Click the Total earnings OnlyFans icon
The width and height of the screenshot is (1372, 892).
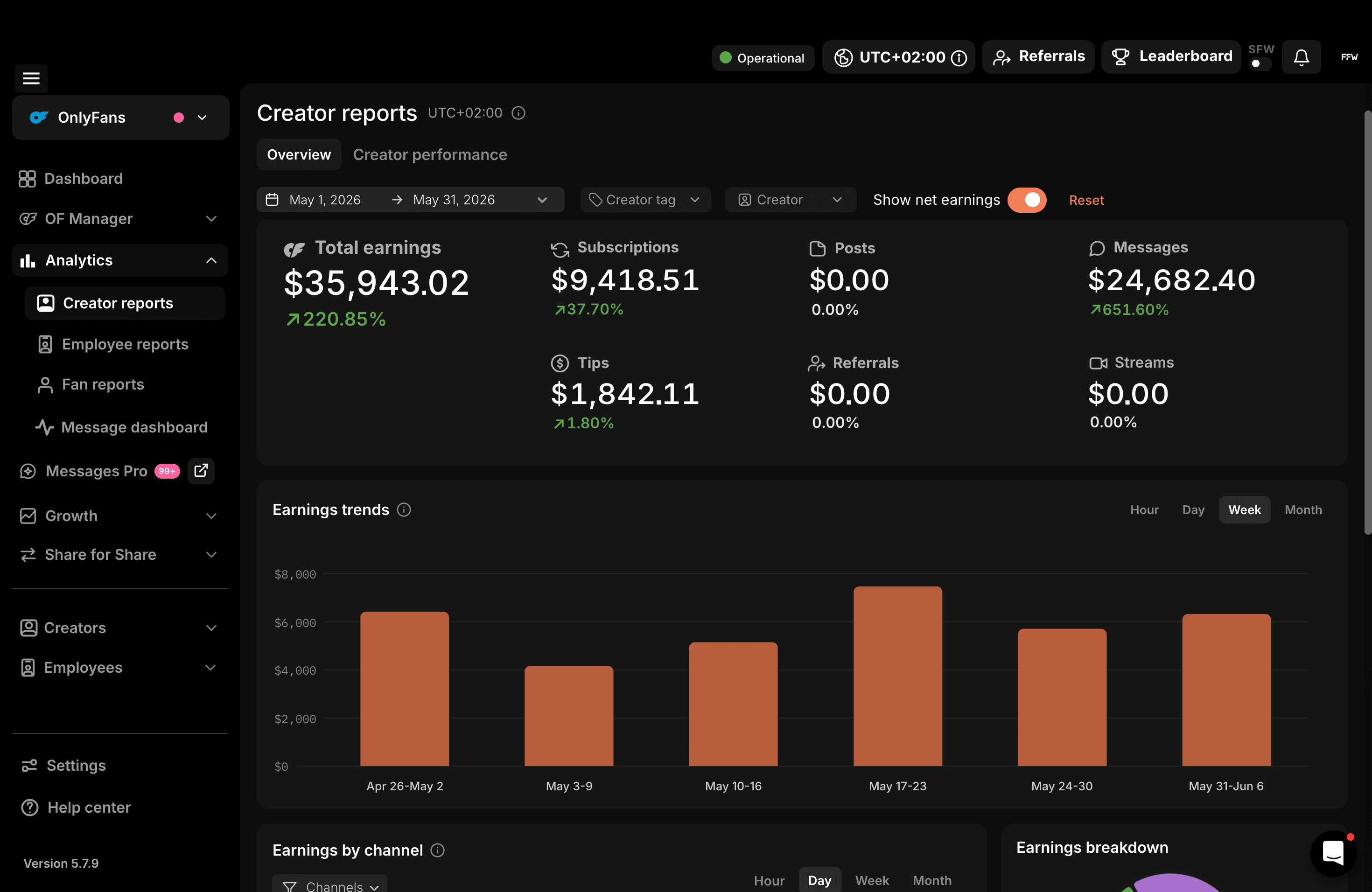294,249
